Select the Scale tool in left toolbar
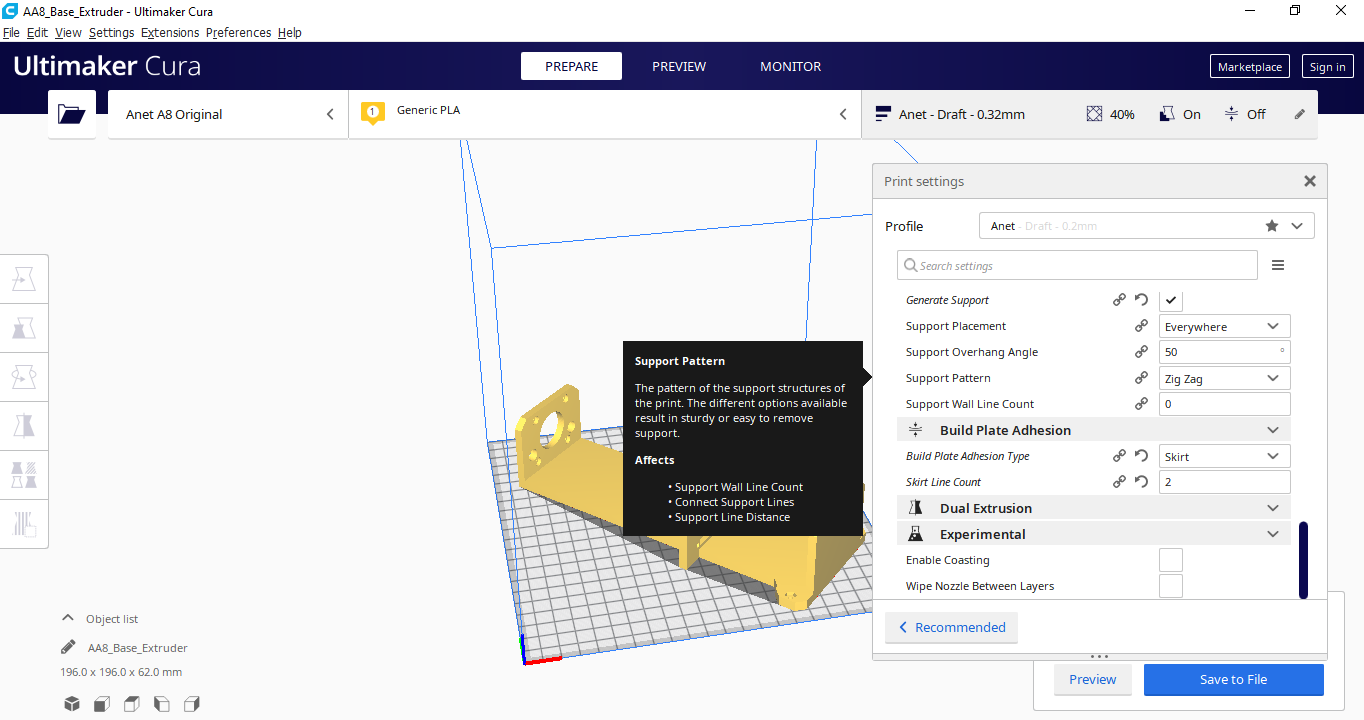 24,328
